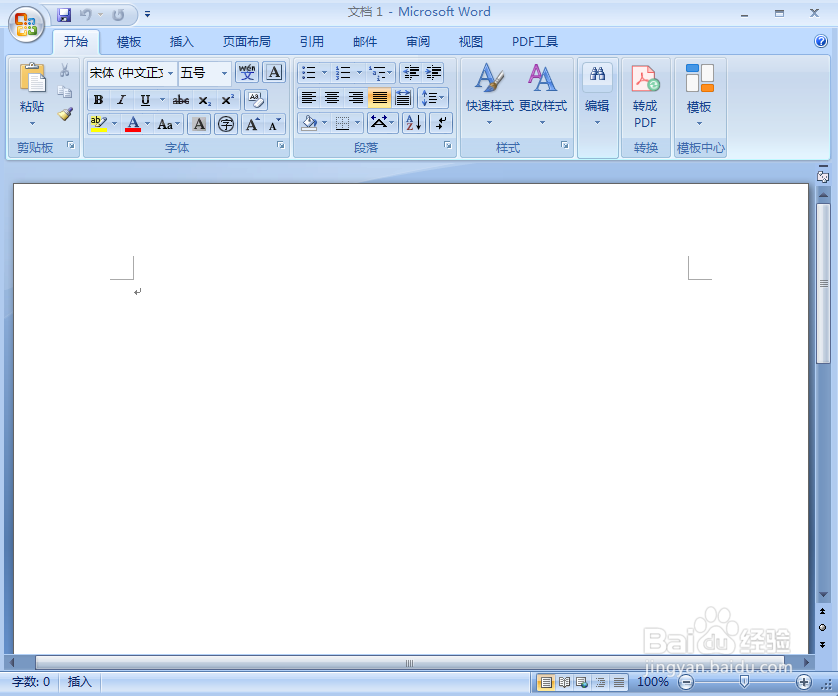This screenshot has height=696, width=838.
Task: Cut selection with the scissors icon
Action: point(65,71)
